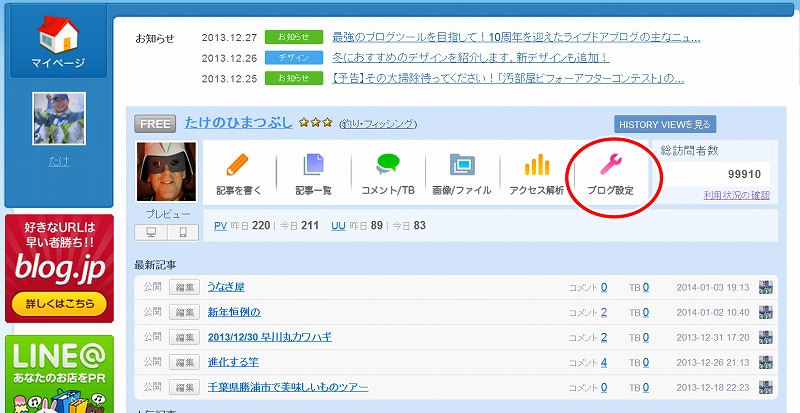Click 編集 button for うなぎ屋
This screenshot has width=800, height=413.
[x=184, y=287]
